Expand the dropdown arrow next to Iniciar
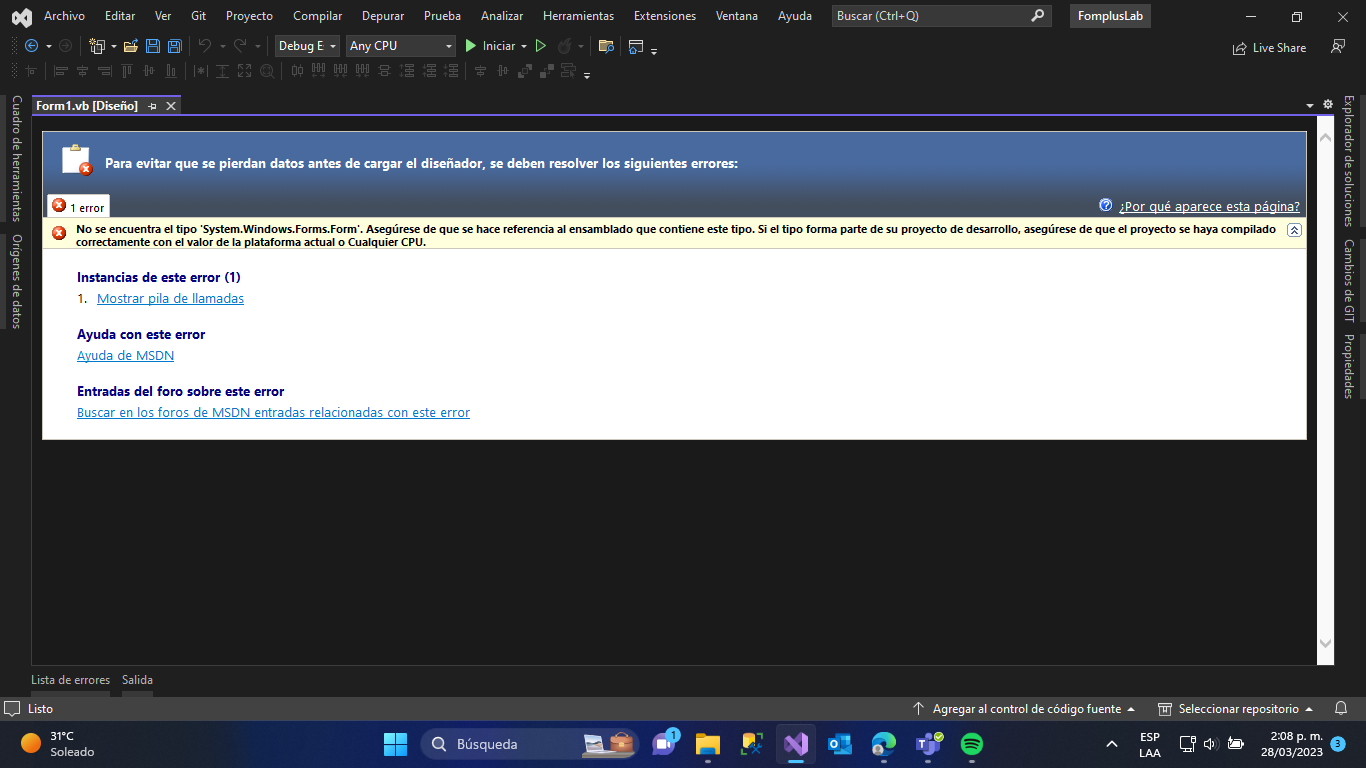The image size is (1366, 768). click(524, 46)
